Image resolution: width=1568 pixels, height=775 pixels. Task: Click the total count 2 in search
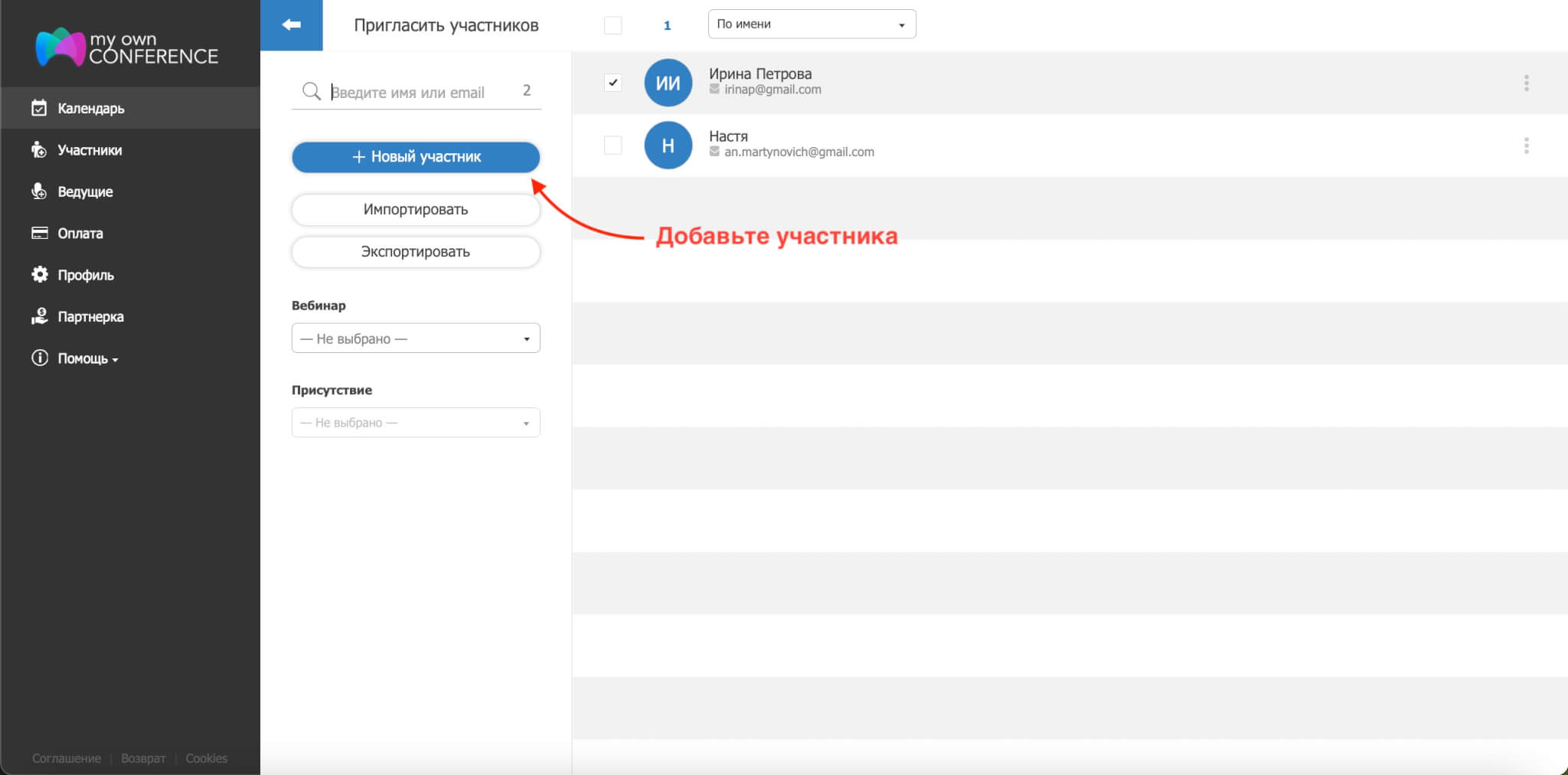tap(527, 90)
